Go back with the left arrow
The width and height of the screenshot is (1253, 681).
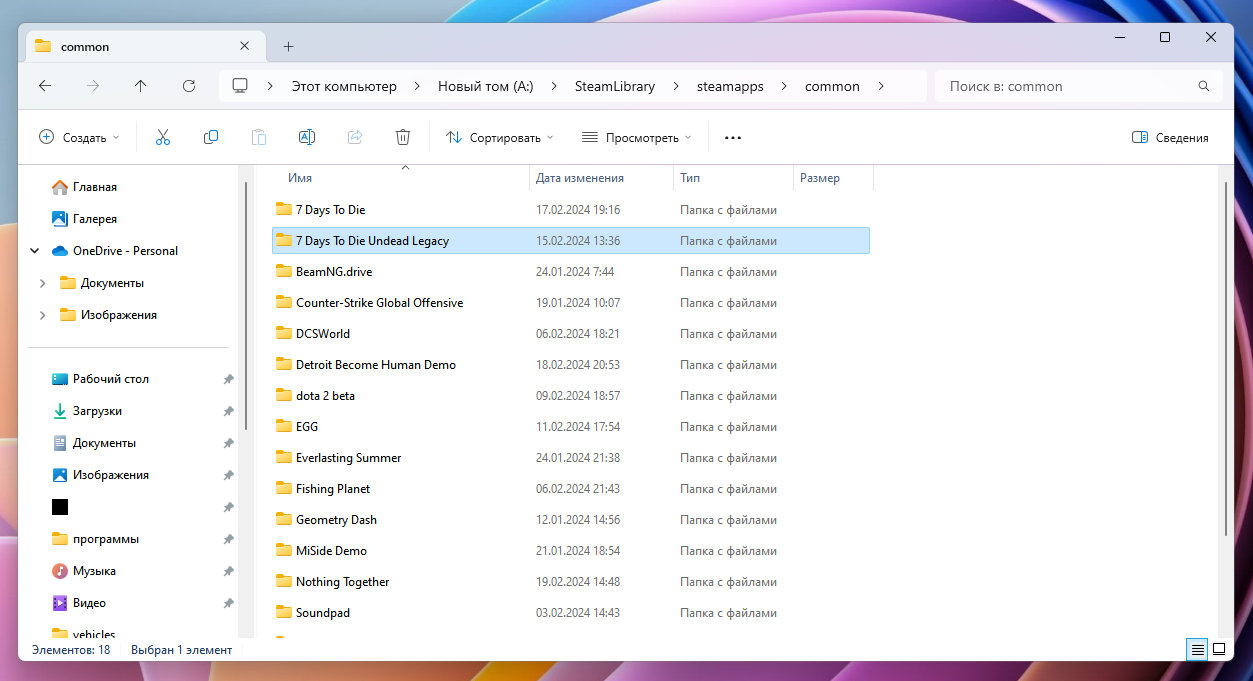click(x=45, y=86)
